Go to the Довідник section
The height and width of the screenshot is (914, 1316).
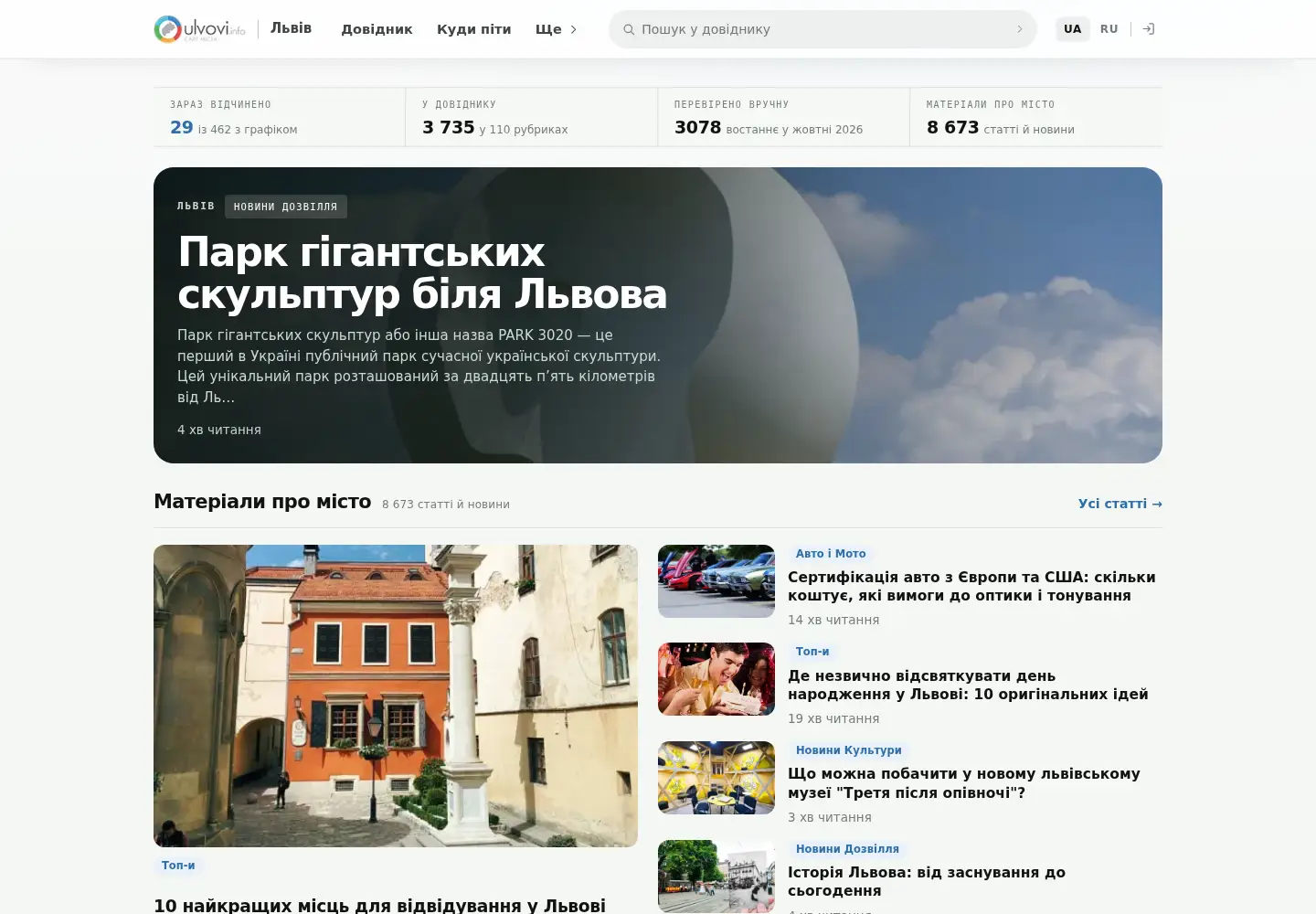(377, 29)
